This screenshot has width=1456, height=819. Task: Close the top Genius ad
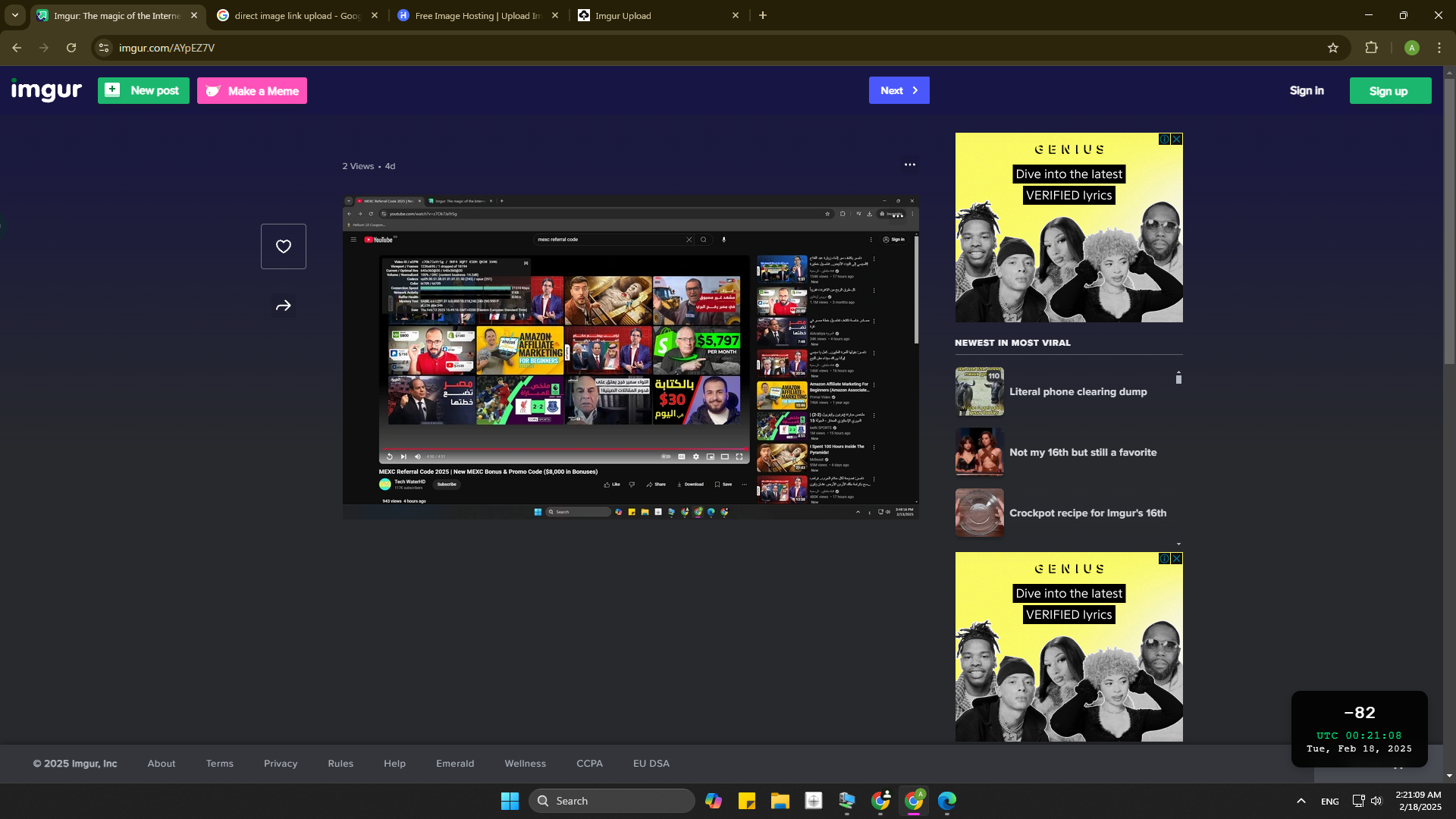pos(1176,140)
